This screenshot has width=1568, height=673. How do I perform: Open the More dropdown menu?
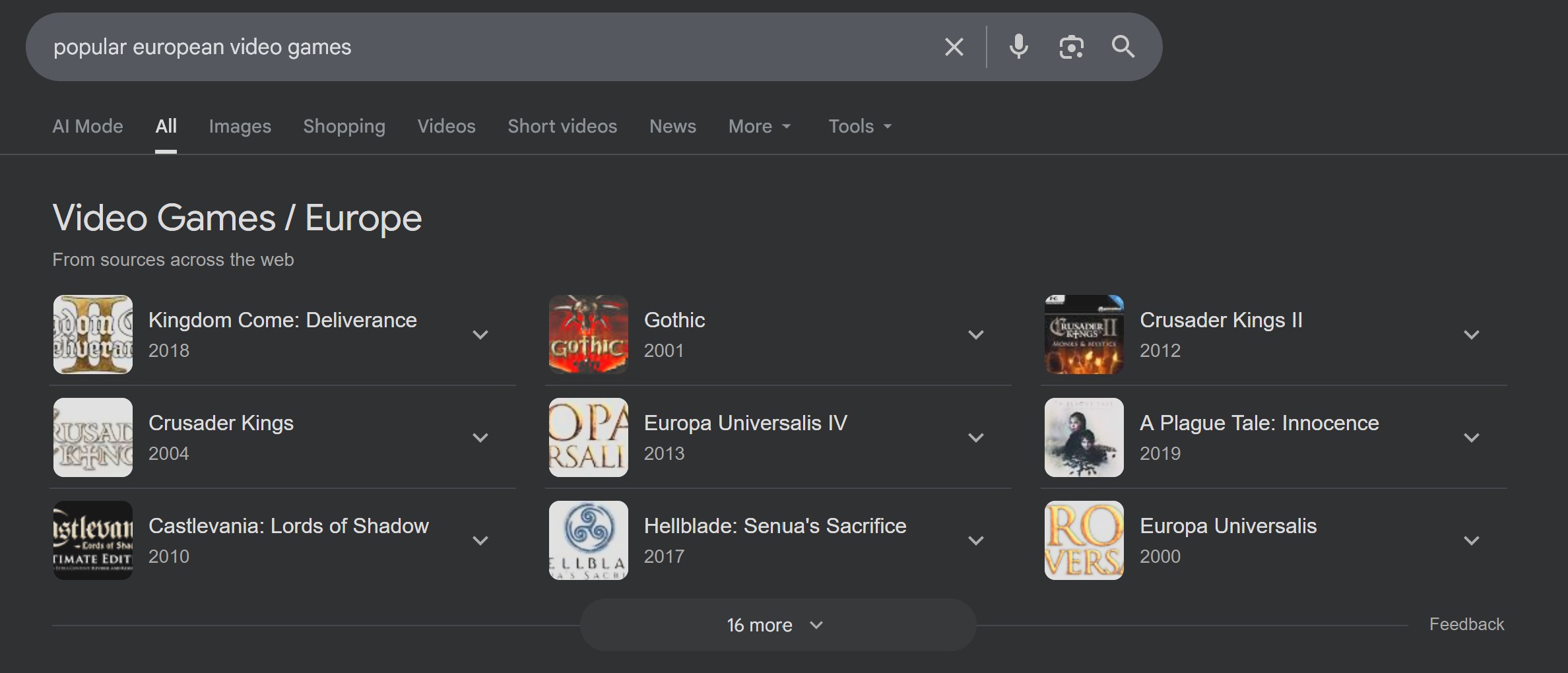760,126
